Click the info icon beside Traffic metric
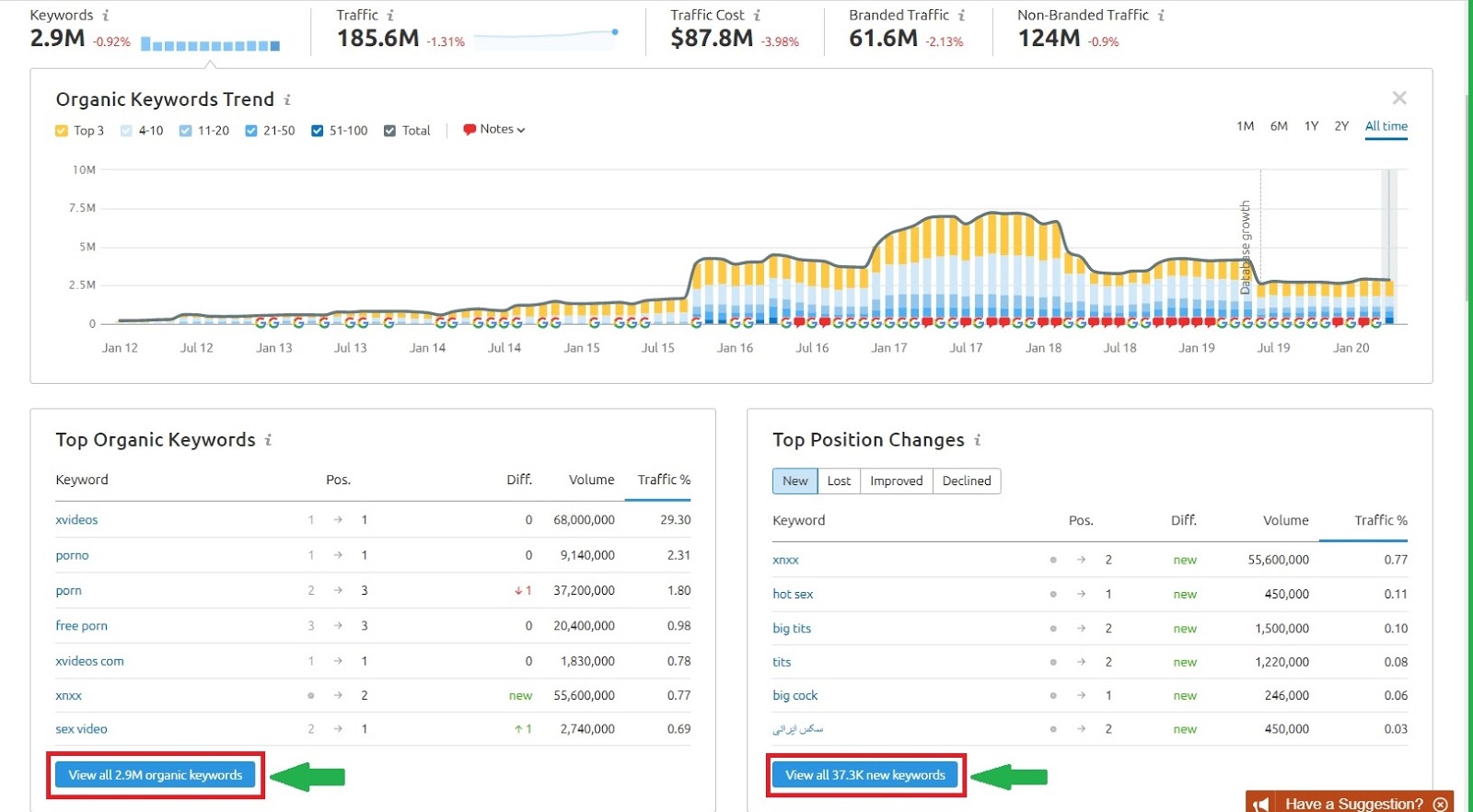1473x812 pixels. pos(390,16)
